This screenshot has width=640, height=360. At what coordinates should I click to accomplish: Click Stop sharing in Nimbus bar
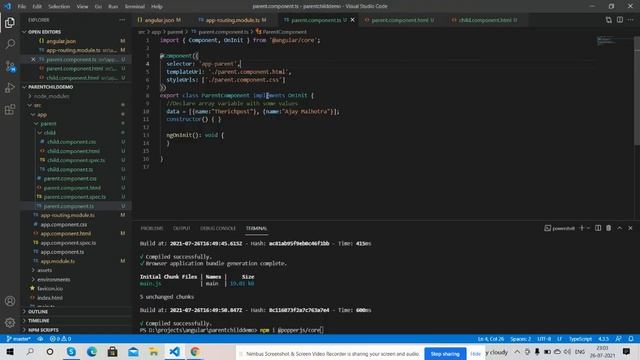tap(445, 354)
